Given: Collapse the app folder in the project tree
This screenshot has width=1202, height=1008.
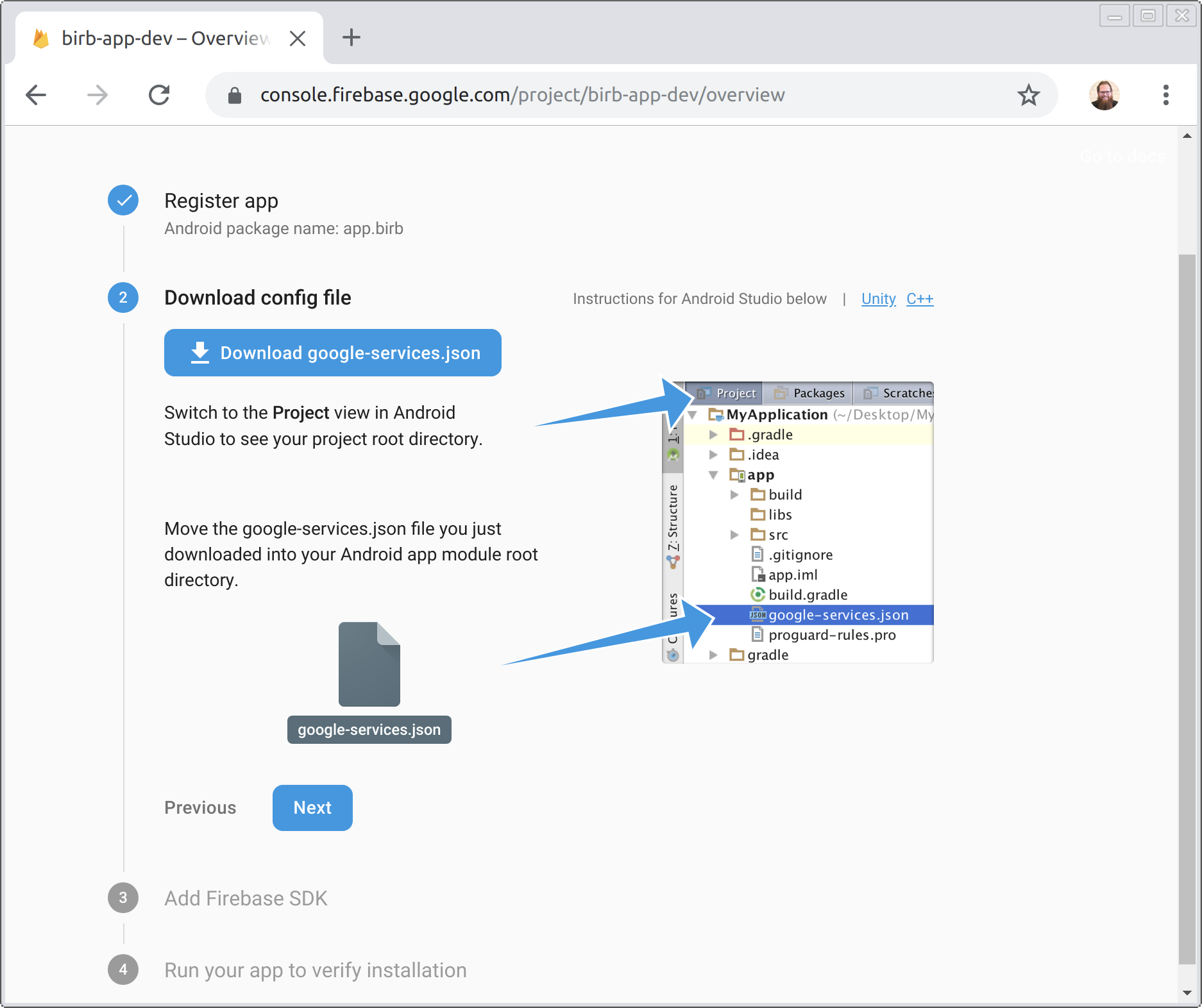Looking at the screenshot, I should (x=713, y=475).
